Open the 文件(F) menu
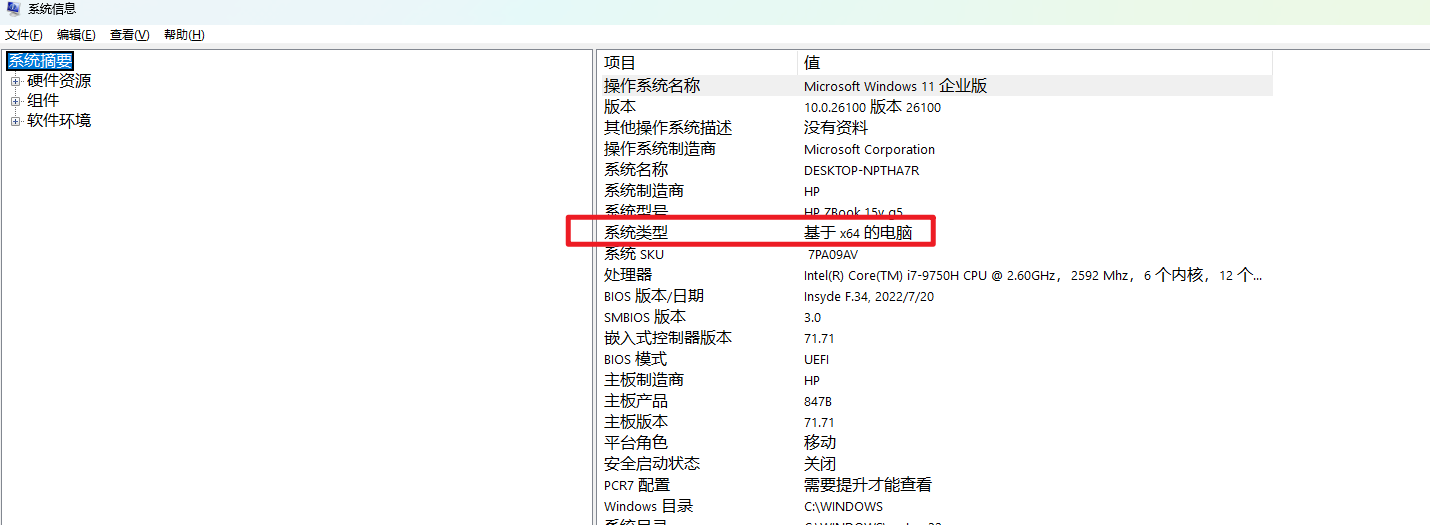The height and width of the screenshot is (525, 1430). pos(24,35)
